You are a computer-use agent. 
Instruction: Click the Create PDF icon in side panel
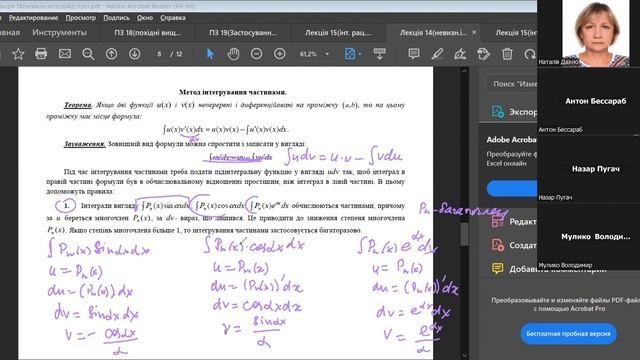(x=498, y=245)
